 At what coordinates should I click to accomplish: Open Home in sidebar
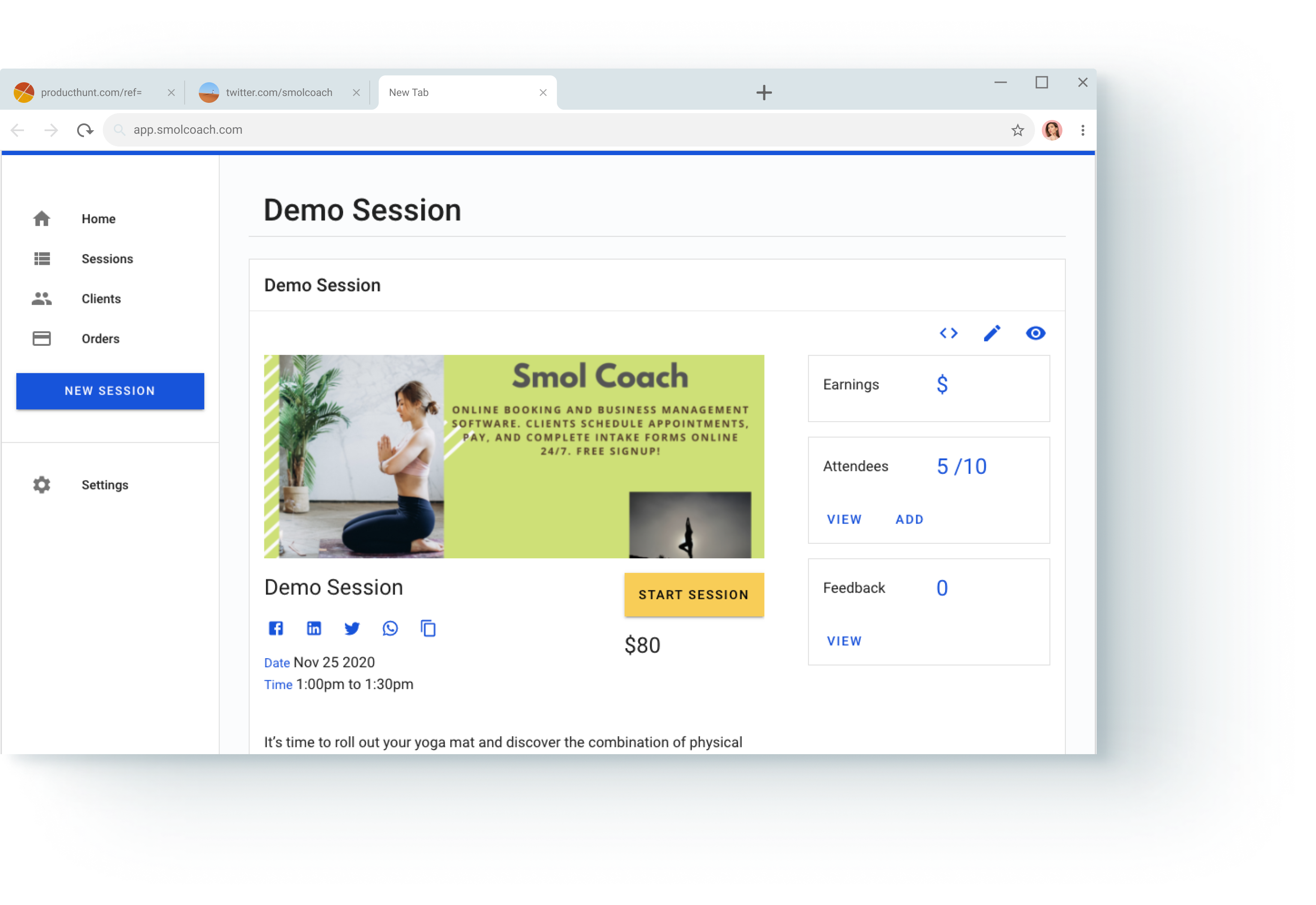(98, 219)
